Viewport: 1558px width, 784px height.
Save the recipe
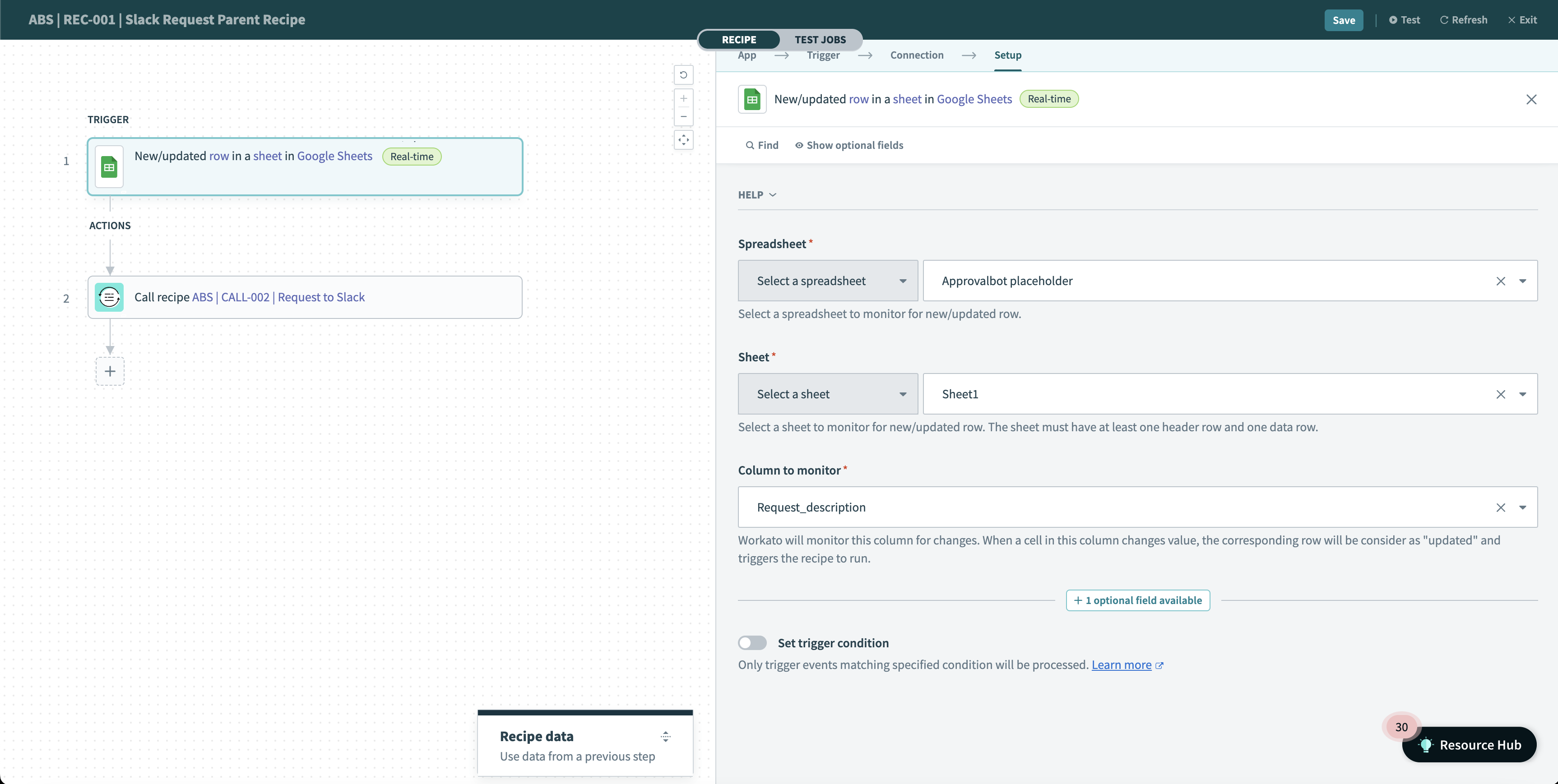pos(1344,20)
